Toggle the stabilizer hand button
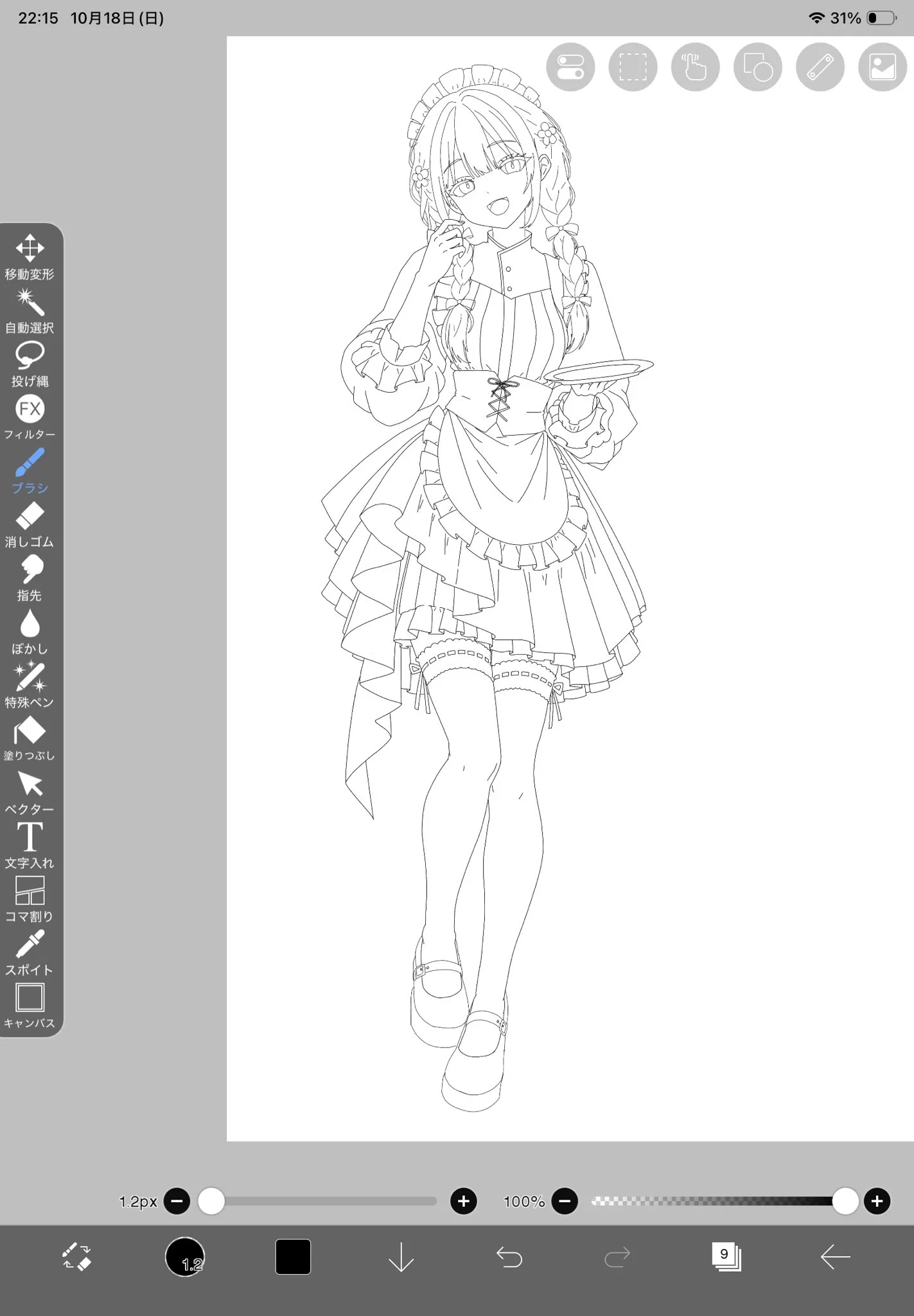Viewport: 914px width, 1316px height. point(695,67)
